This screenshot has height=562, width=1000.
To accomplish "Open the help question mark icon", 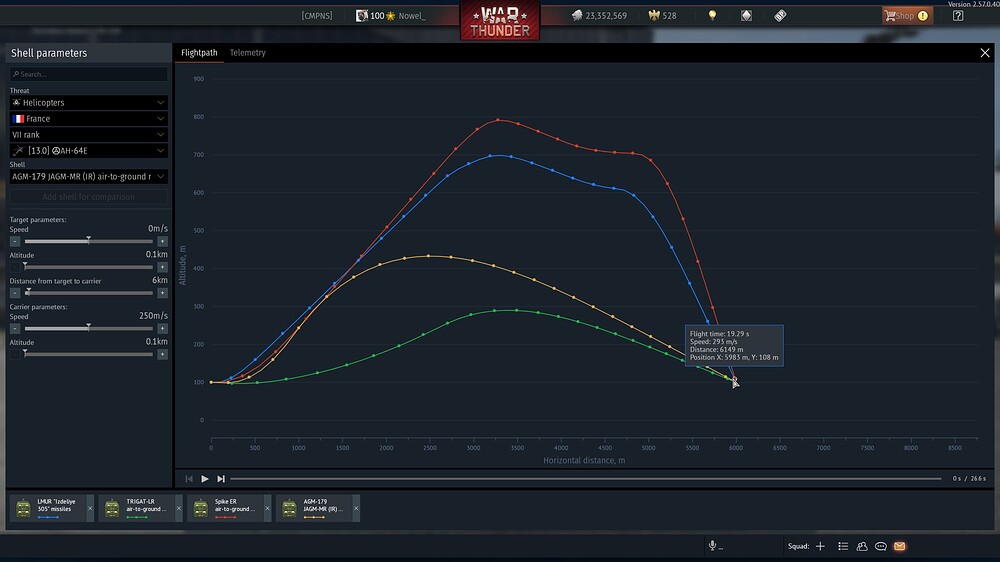I will click(958, 15).
